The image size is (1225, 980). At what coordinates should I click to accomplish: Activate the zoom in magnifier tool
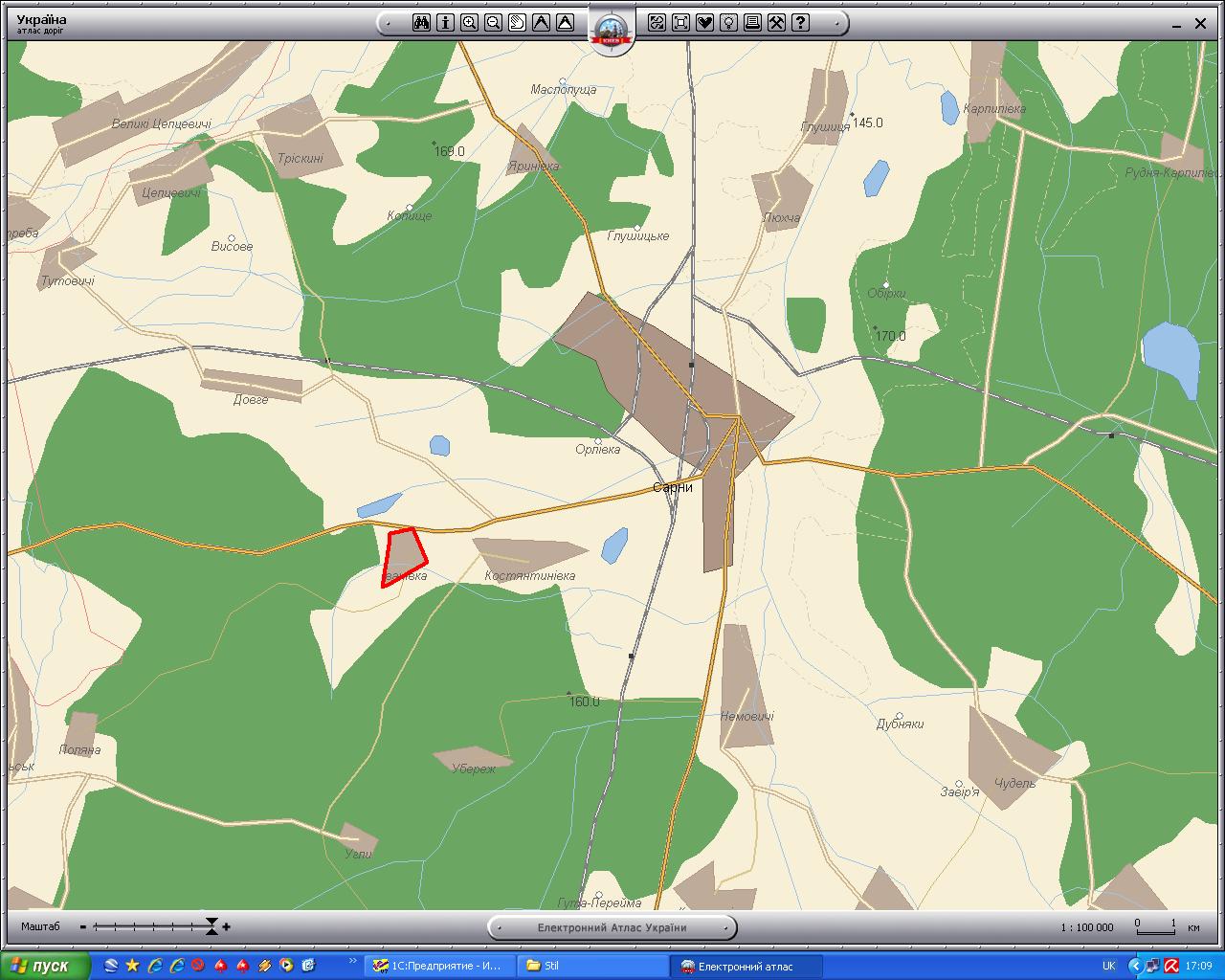point(469,23)
